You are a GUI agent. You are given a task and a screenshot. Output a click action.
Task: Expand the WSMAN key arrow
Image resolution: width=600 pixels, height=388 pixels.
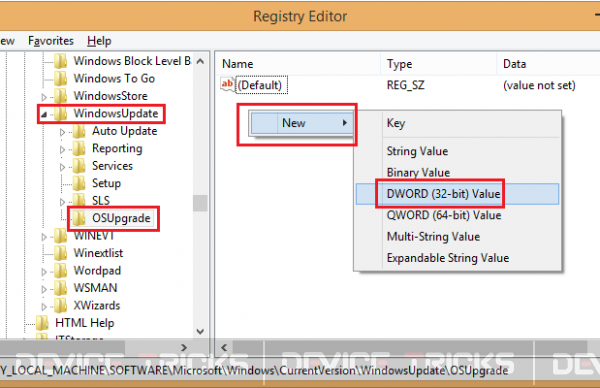pyautogui.click(x=44, y=289)
